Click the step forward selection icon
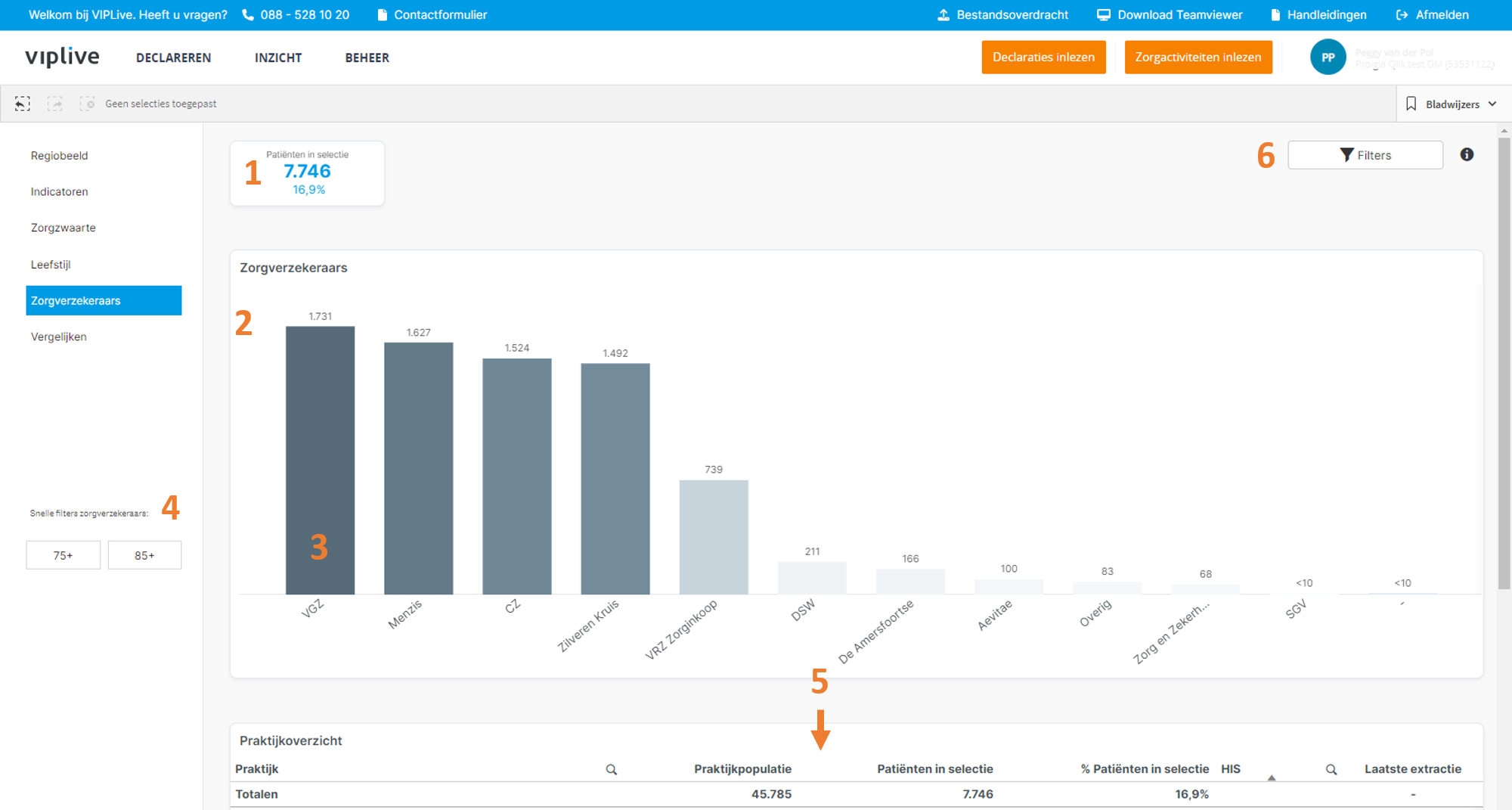 coord(55,104)
